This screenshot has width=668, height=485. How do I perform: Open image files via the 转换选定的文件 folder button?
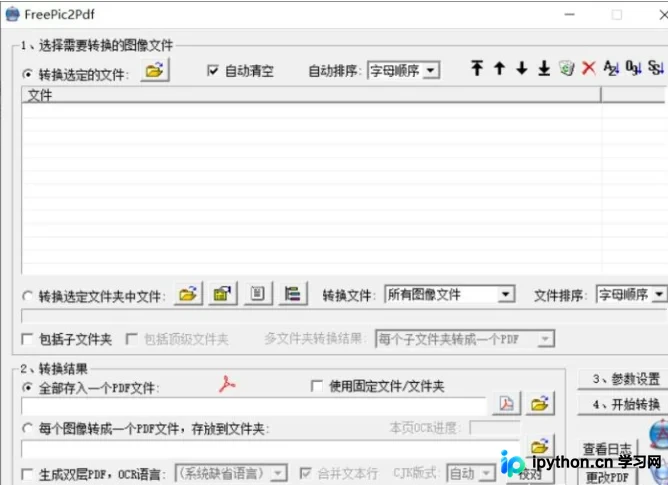click(155, 70)
